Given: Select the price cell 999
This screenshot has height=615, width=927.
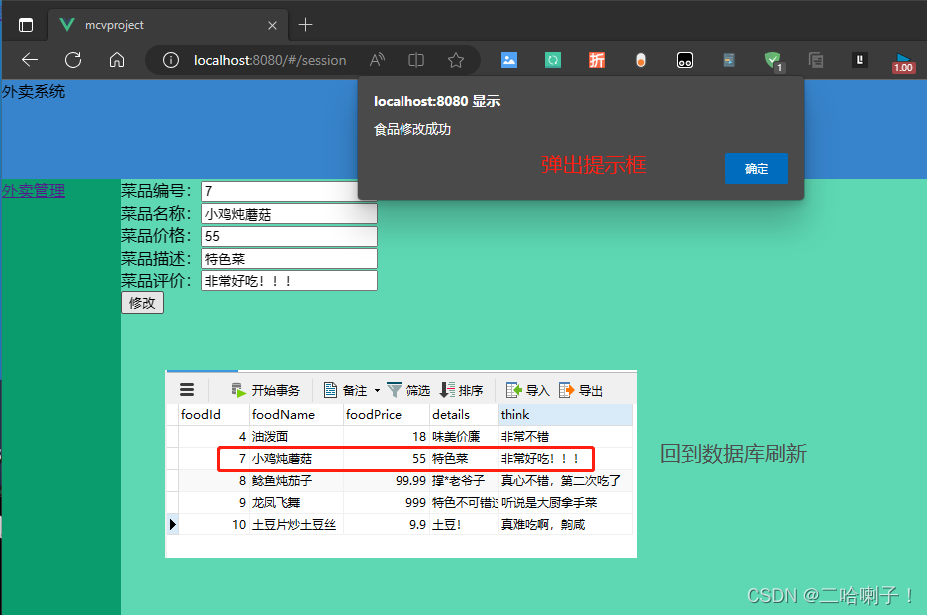Looking at the screenshot, I should pos(387,503).
